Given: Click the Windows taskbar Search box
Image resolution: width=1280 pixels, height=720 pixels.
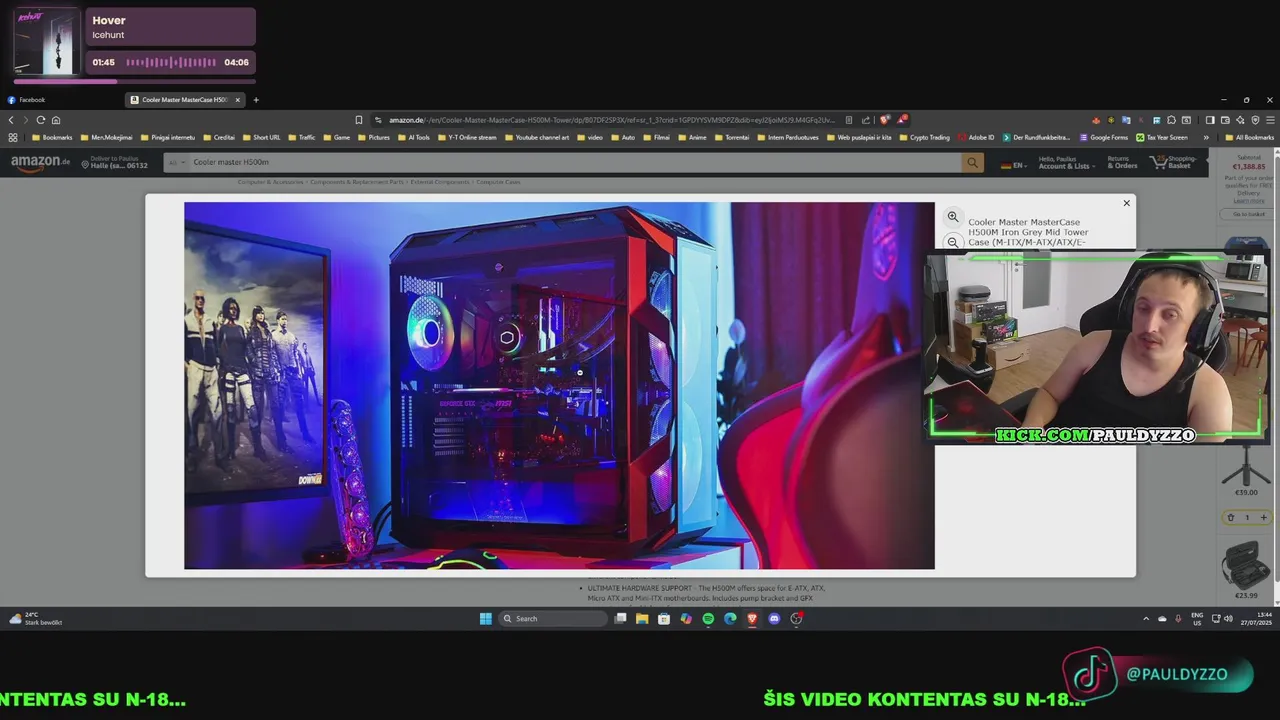Looking at the screenshot, I should coord(553,619).
